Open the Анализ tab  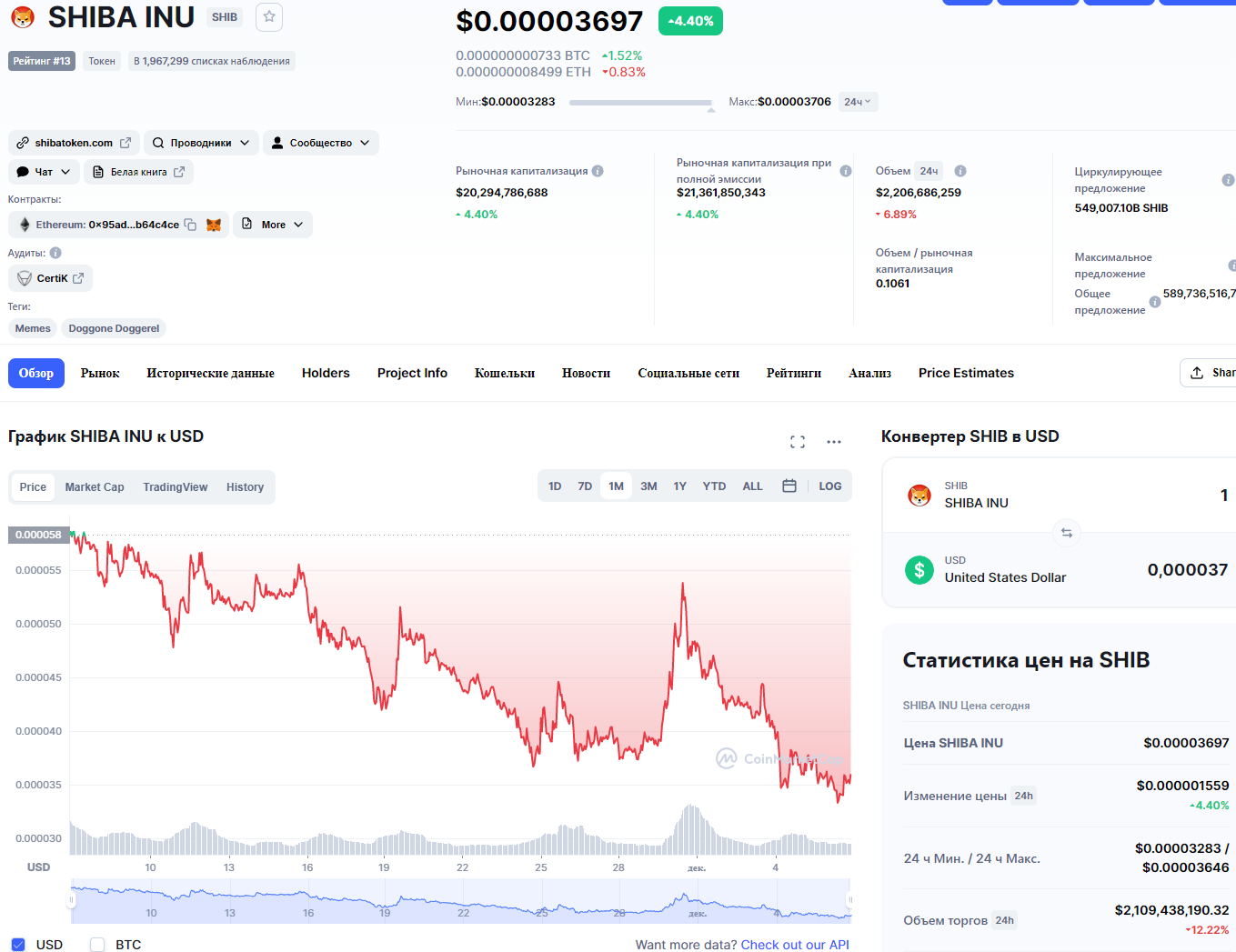(x=869, y=373)
